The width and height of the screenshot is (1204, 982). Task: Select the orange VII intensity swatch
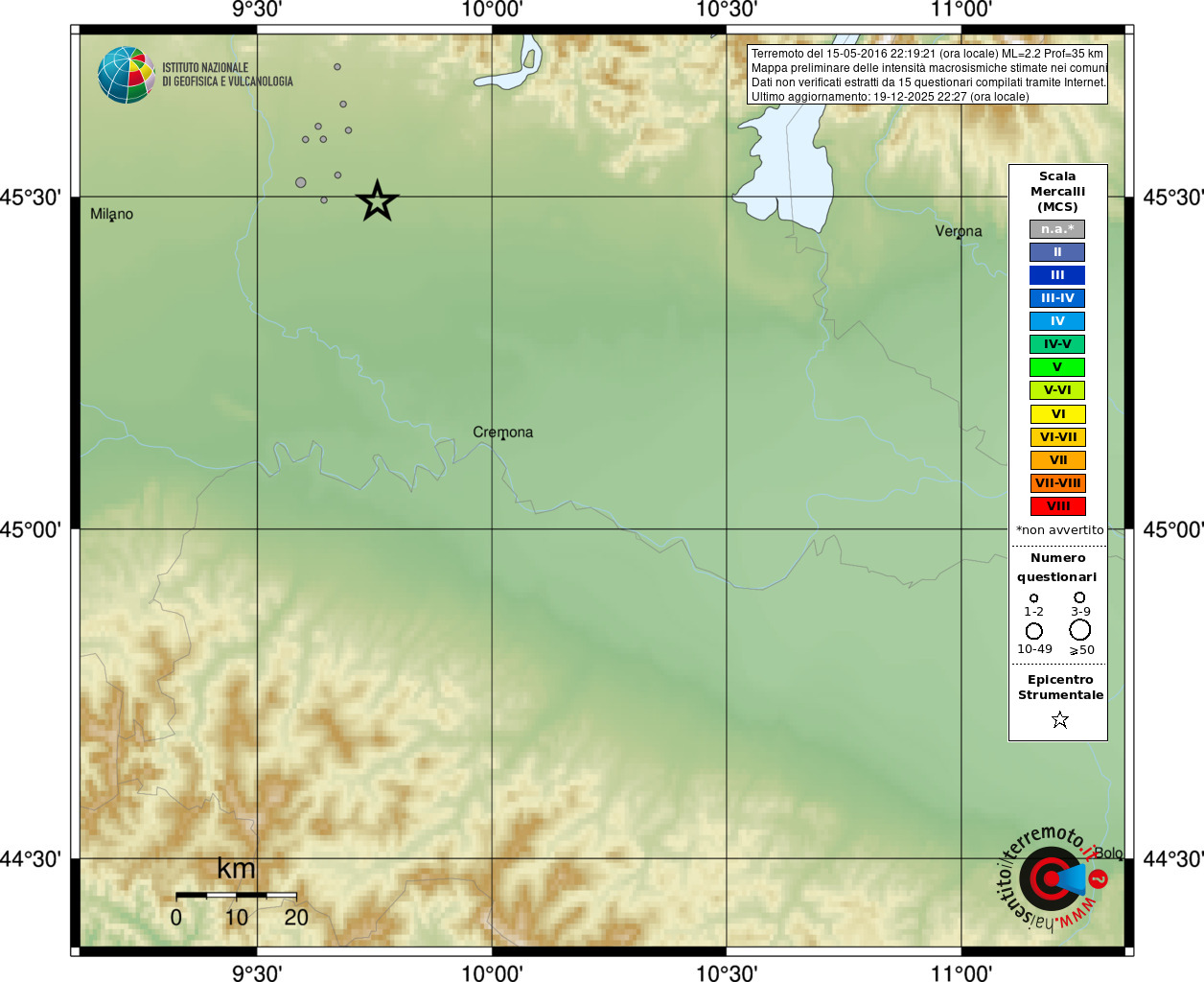tap(1057, 460)
